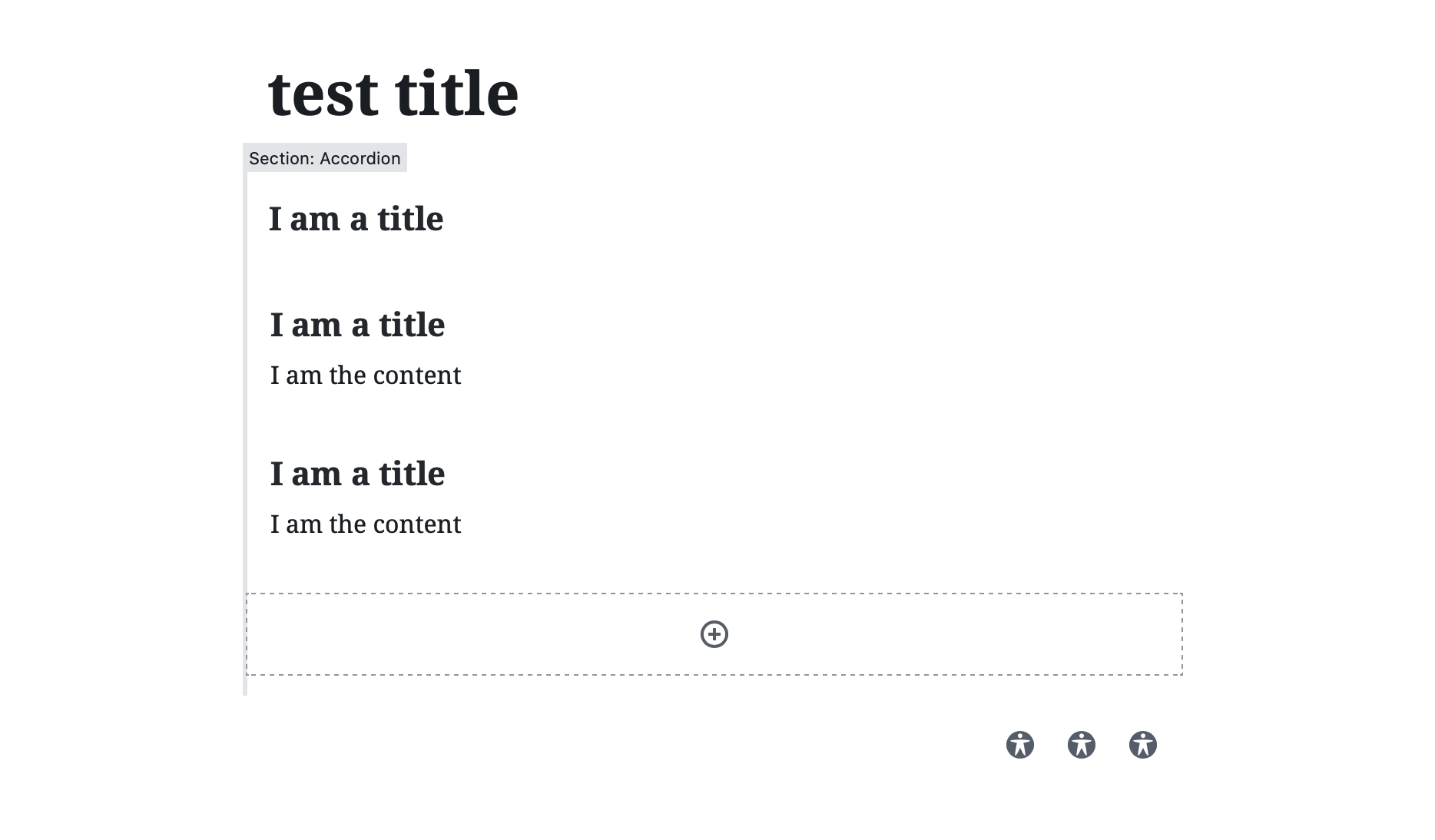This screenshot has width=1435, height=840.
Task: Click inside the dashed block appender box
Action: tap(714, 634)
